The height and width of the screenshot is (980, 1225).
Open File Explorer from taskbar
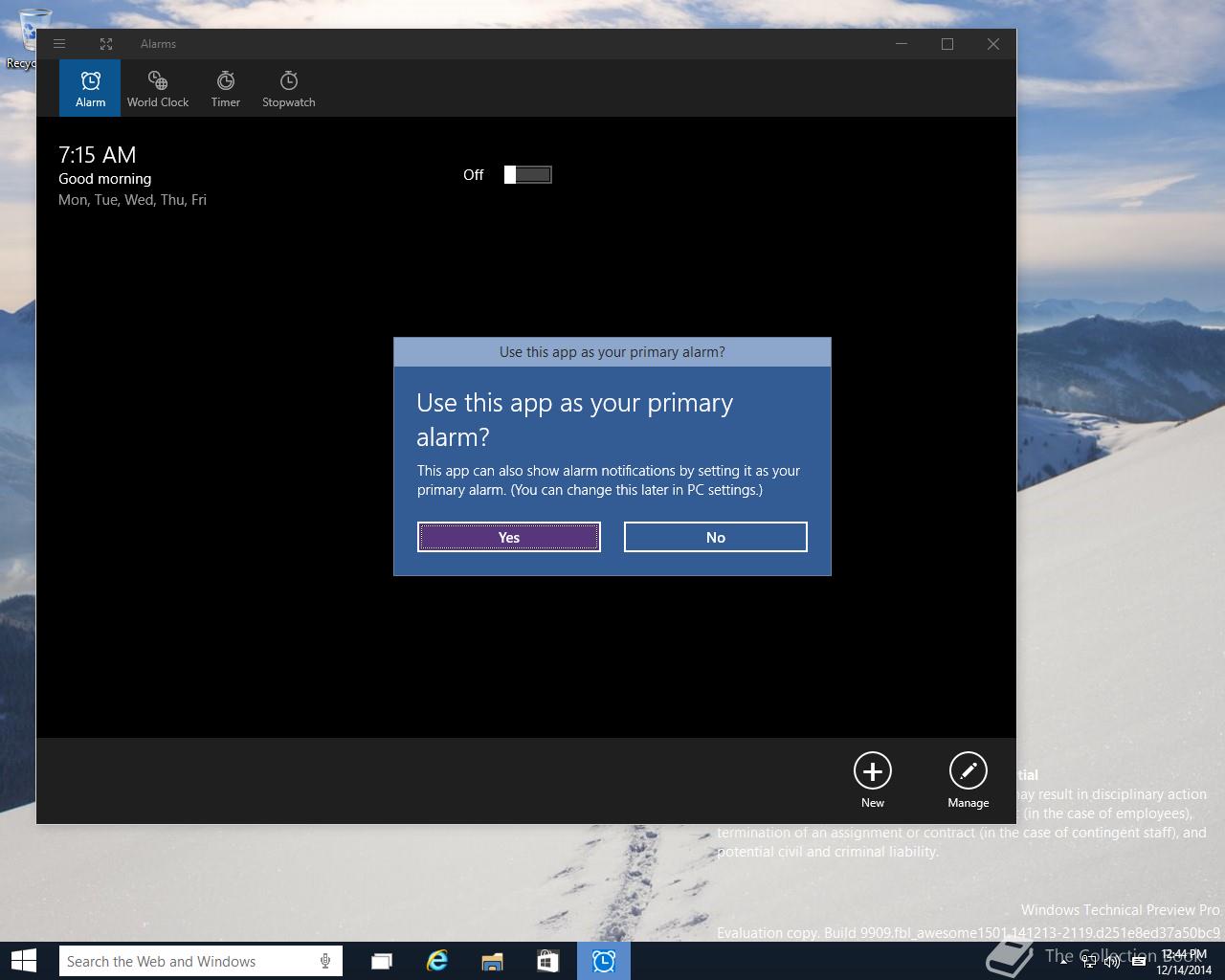click(x=493, y=961)
